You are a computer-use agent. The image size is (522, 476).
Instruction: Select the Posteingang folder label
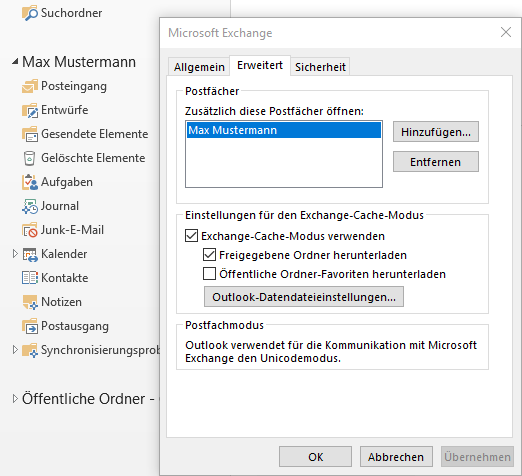click(74, 86)
